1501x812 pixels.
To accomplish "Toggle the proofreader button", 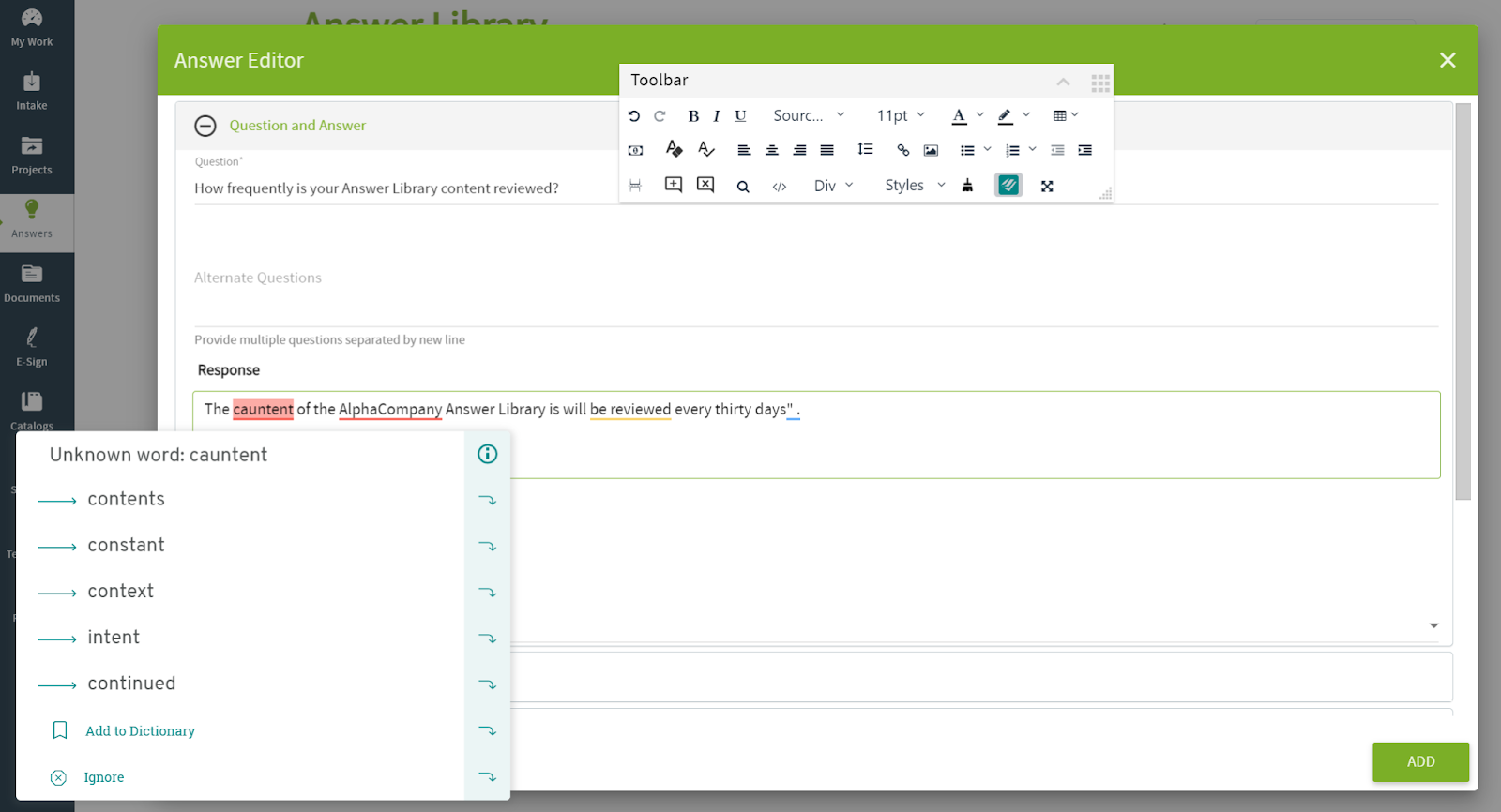I will (1008, 186).
